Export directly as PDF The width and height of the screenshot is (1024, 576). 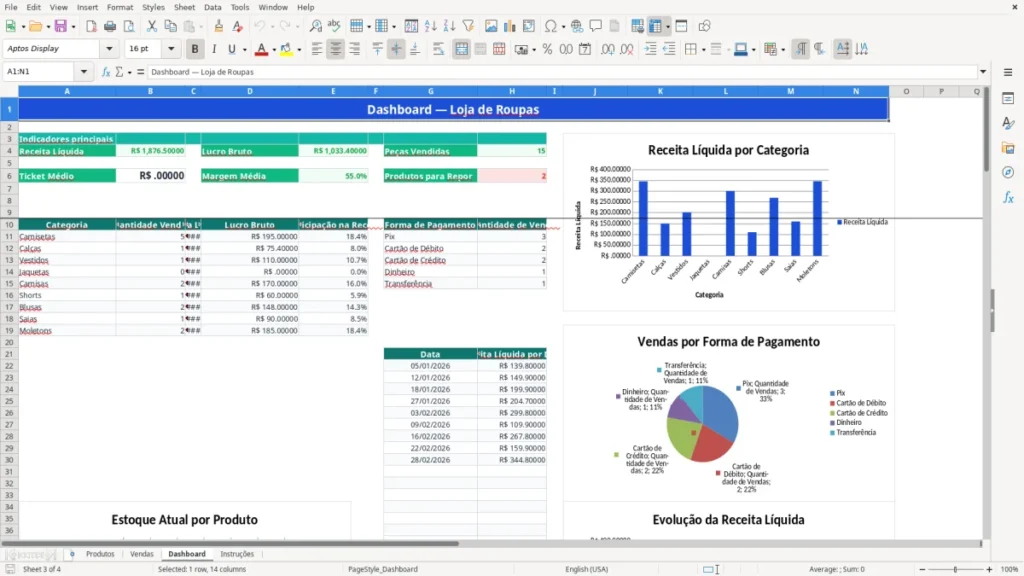pos(91,26)
